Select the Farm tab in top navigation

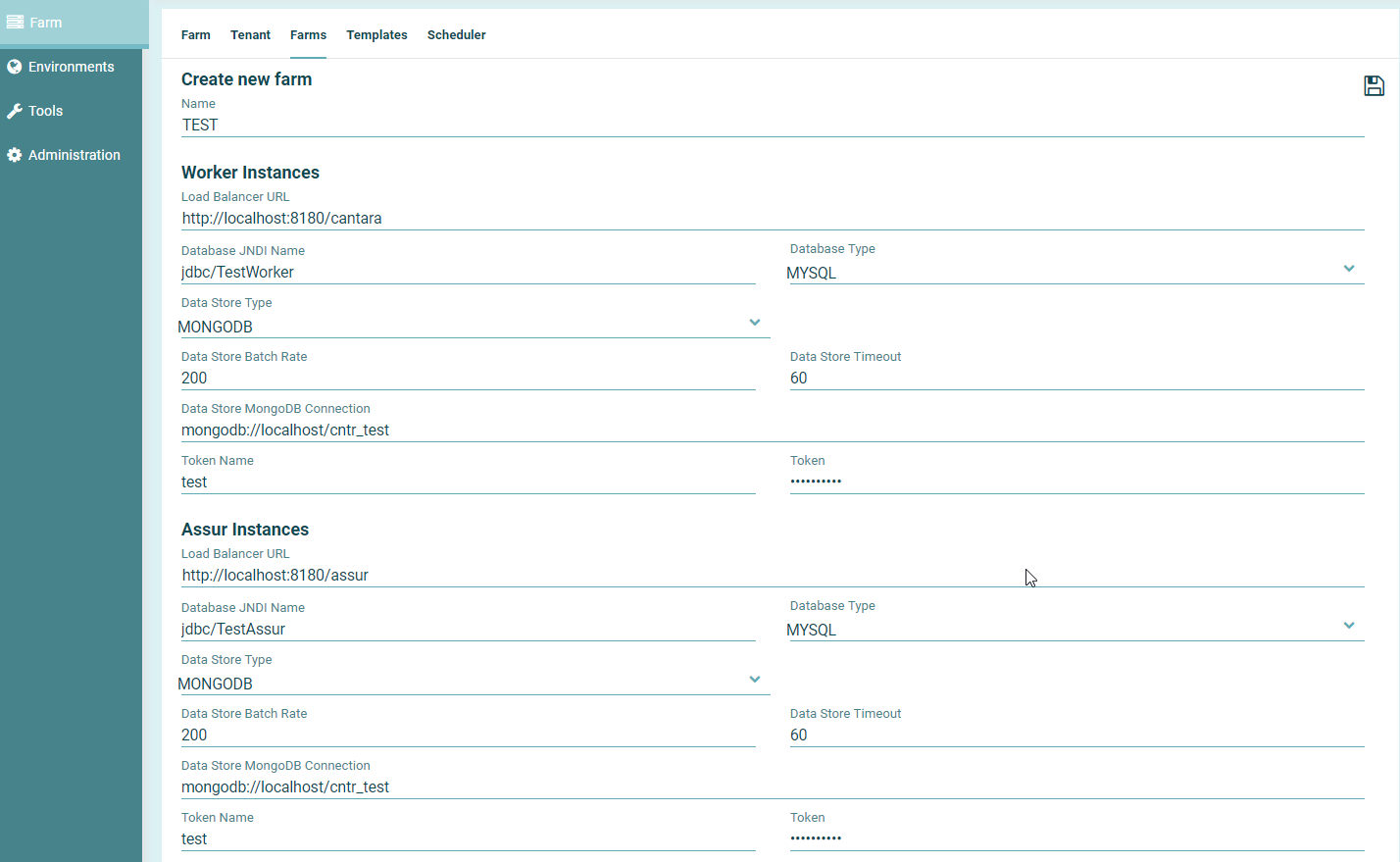click(196, 34)
